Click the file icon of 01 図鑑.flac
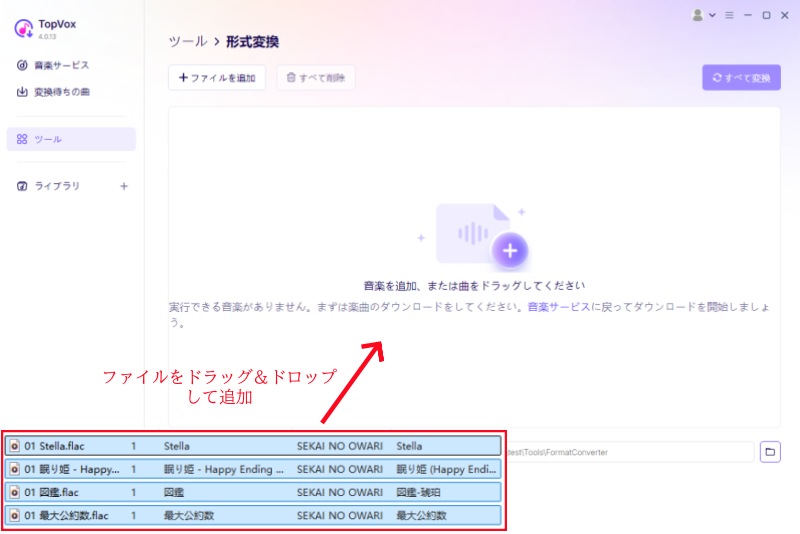Image resolution: width=800 pixels, height=534 pixels. [15, 492]
